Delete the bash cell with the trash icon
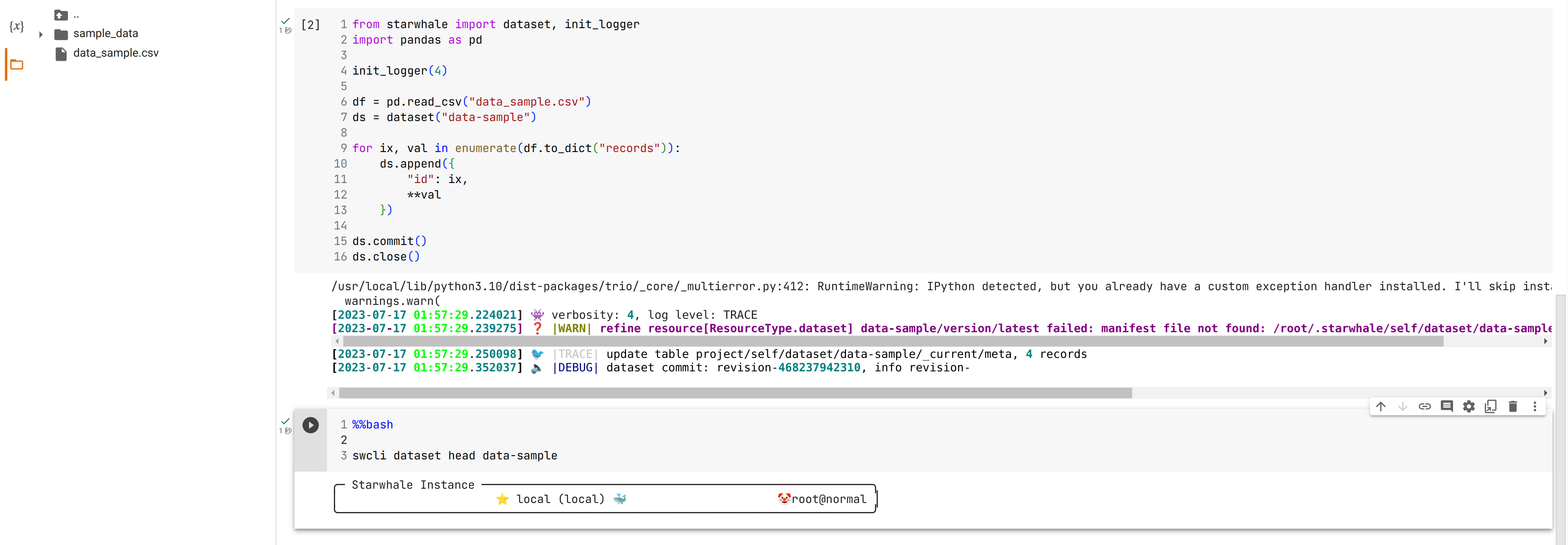Viewport: 1568px width, 545px height. pos(1513,406)
